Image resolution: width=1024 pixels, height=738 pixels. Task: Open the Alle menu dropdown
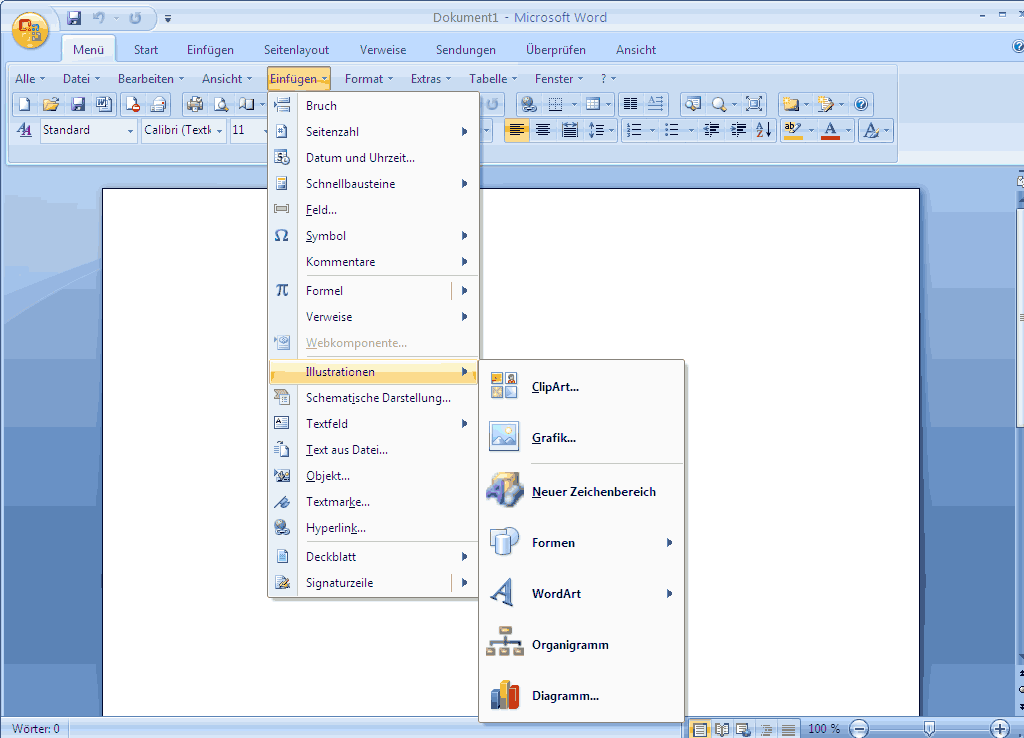30,78
